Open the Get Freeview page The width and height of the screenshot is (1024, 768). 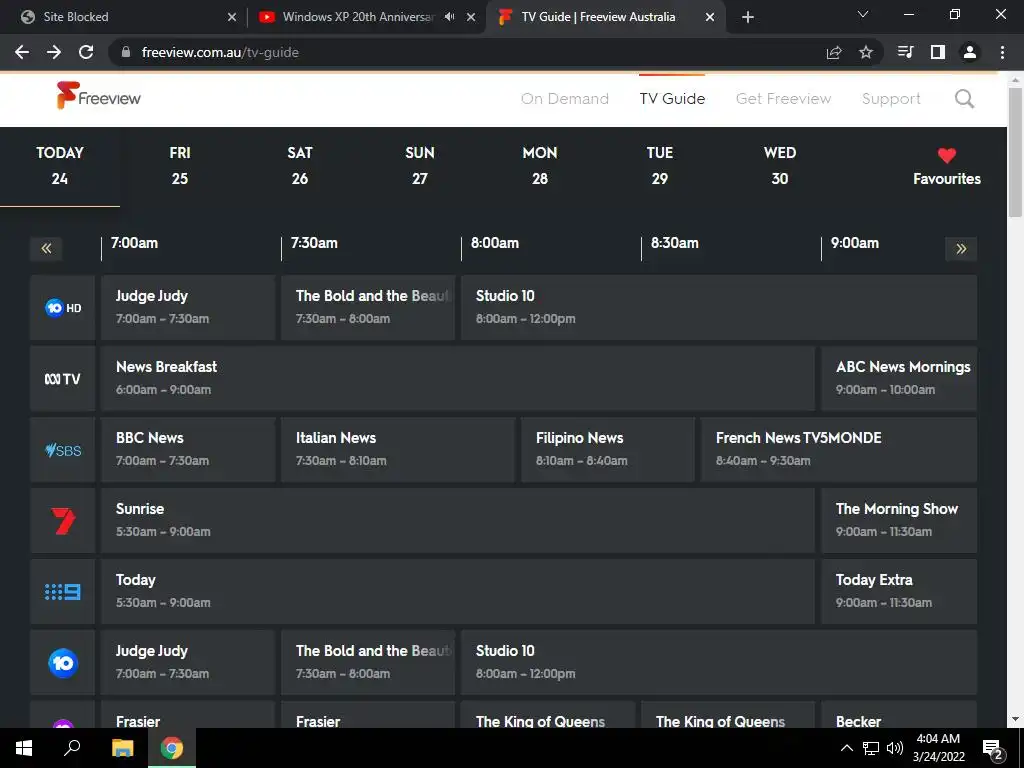pos(783,99)
